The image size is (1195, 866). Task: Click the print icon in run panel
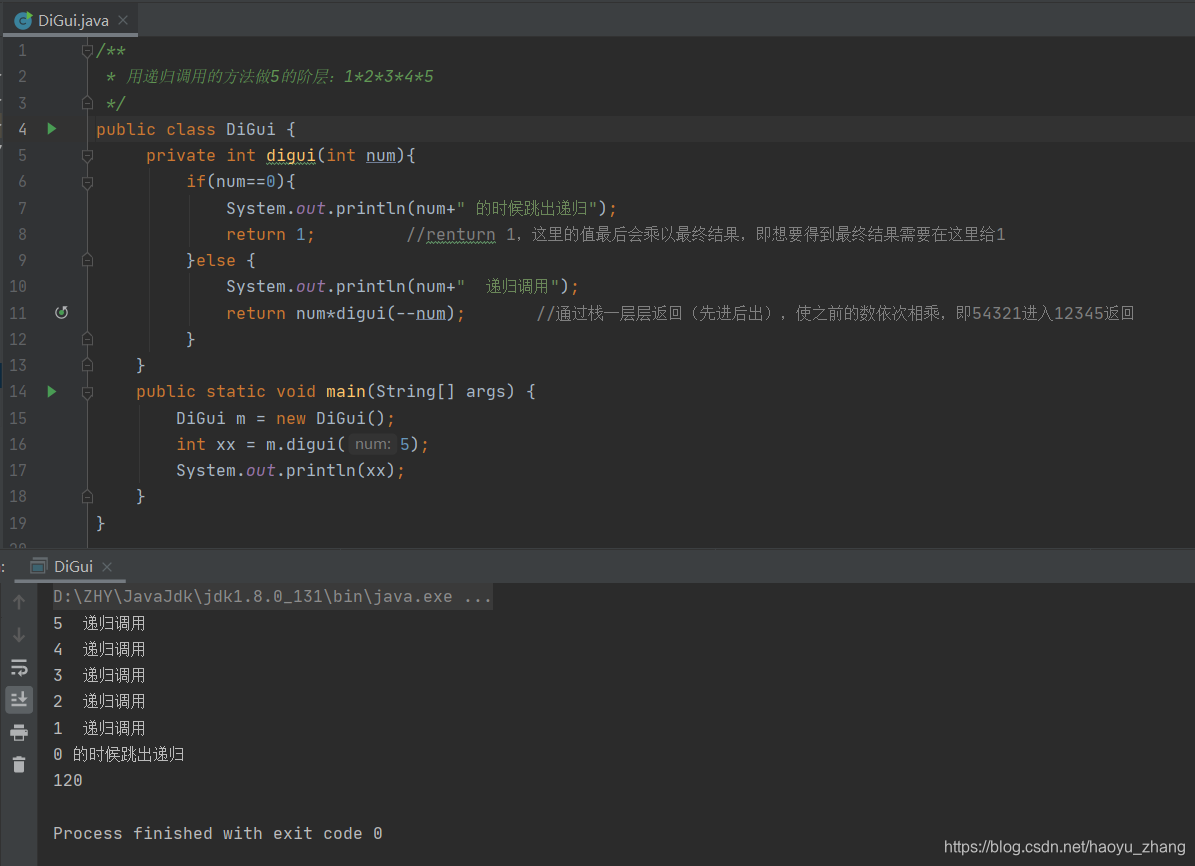(19, 733)
